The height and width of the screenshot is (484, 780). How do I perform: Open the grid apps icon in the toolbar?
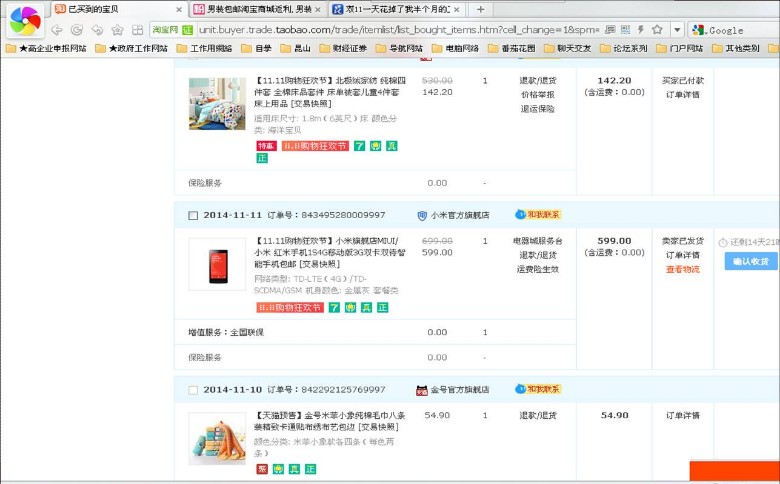137,30
